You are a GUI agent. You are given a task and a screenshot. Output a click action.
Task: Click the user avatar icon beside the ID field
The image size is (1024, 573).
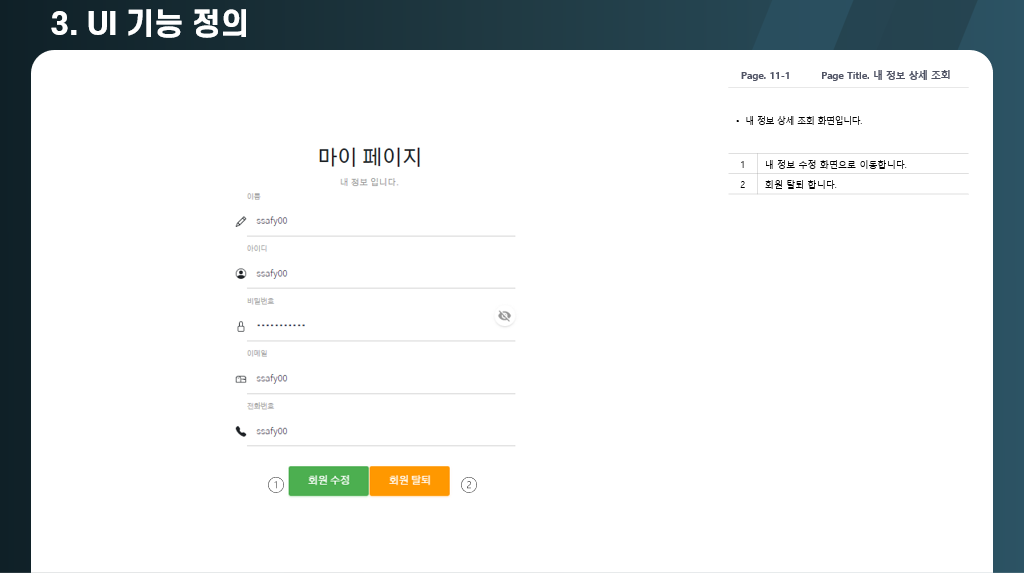coord(241,274)
